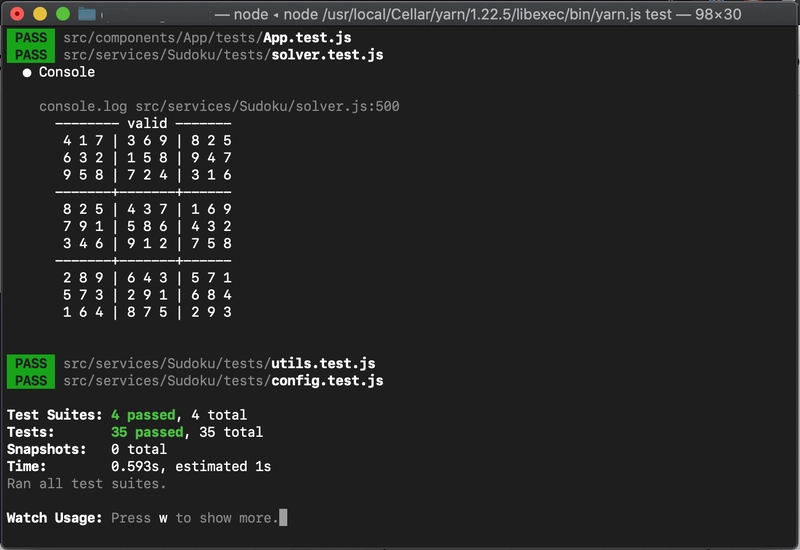Viewport: 800px width, 550px height.
Task: Click the terminal window title text
Action: (x=478, y=14)
